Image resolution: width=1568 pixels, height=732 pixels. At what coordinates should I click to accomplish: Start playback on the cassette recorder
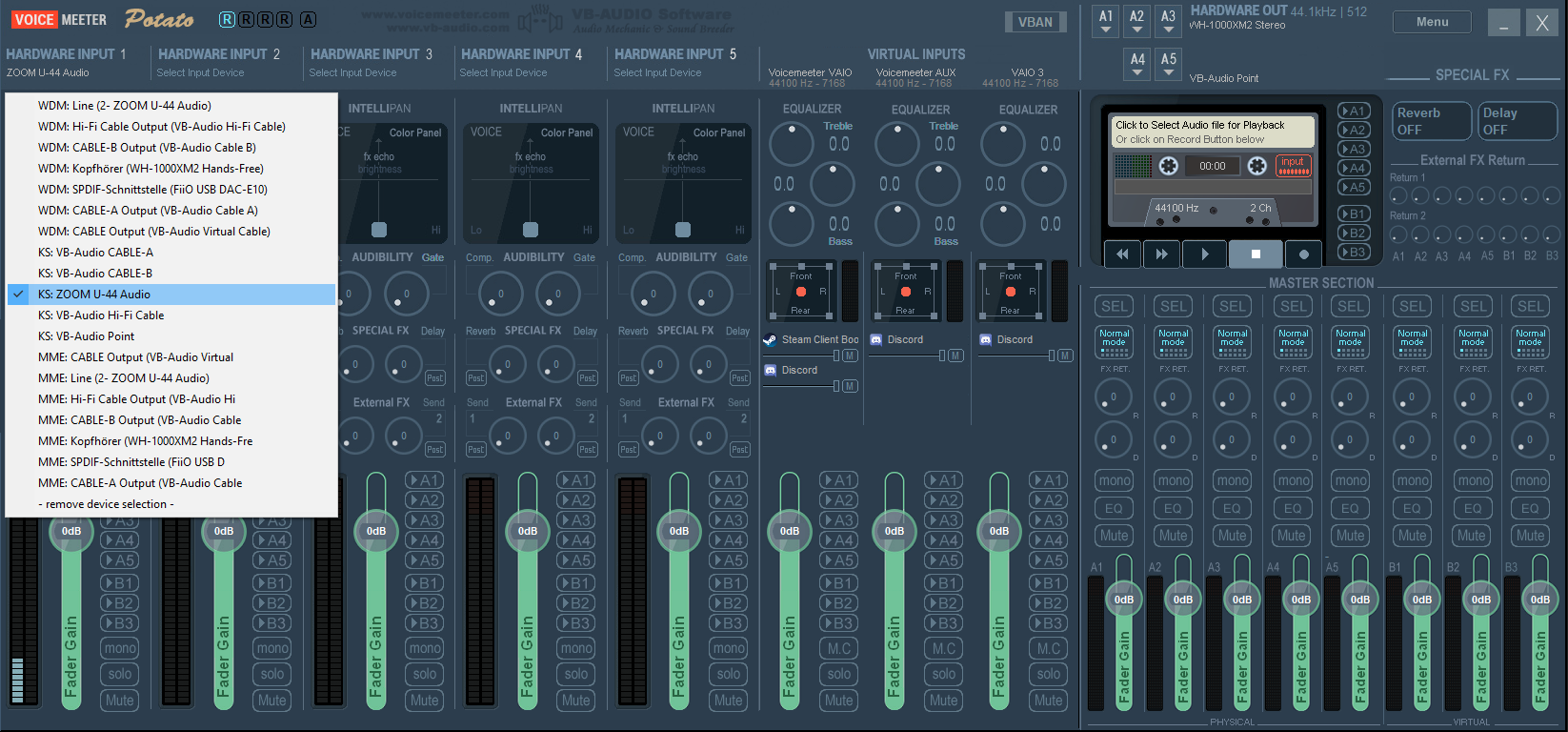click(1205, 254)
